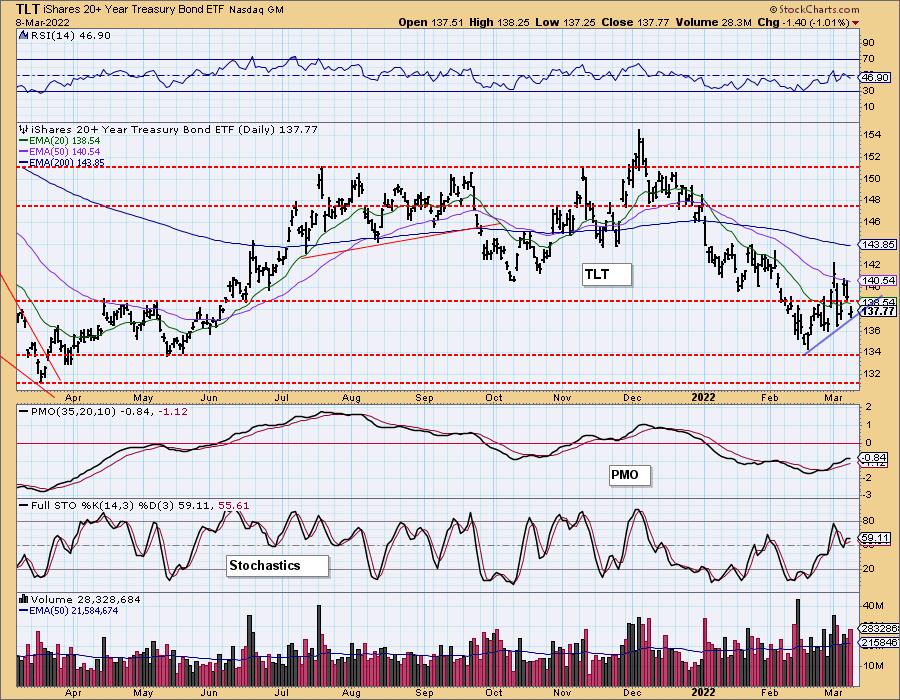Click the EMA(50) 21,584,674 volume legend
Viewport: 900px width, 700px height.
click(x=73, y=610)
